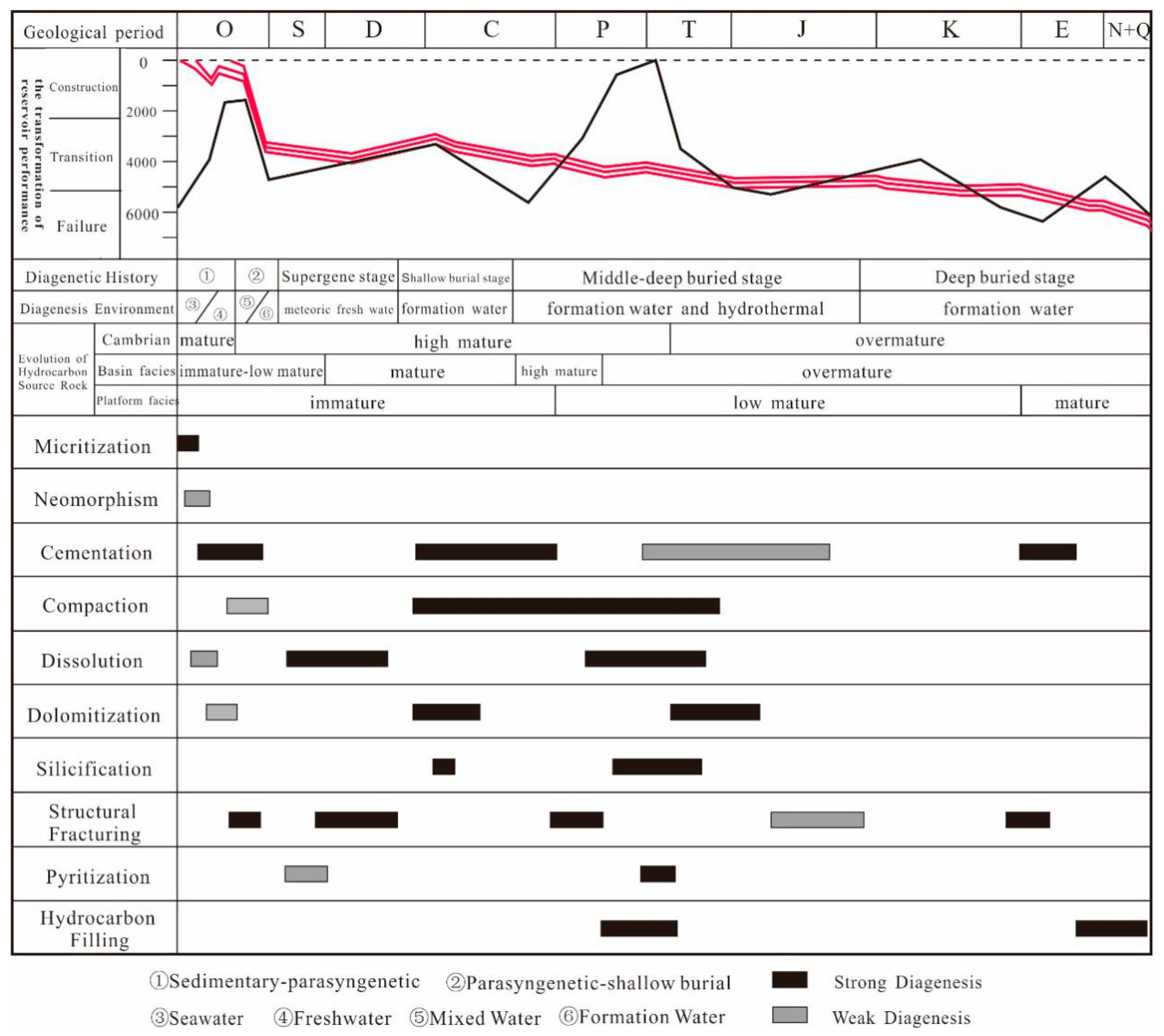Click the Middle-deep buried stage cell
The image size is (1164, 1036).
(682, 277)
